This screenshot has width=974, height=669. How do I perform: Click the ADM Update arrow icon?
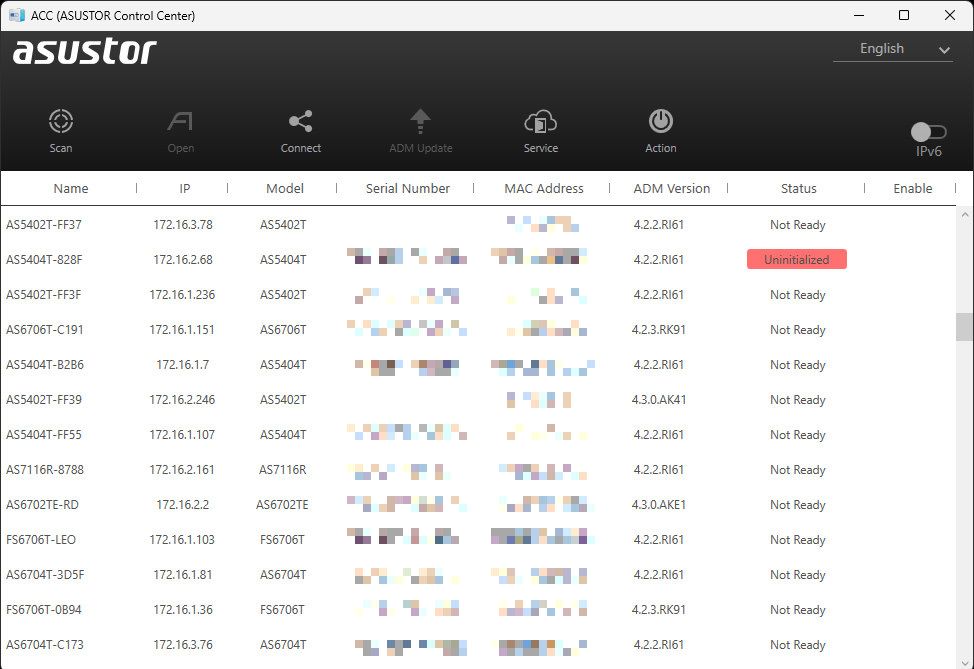[421, 121]
